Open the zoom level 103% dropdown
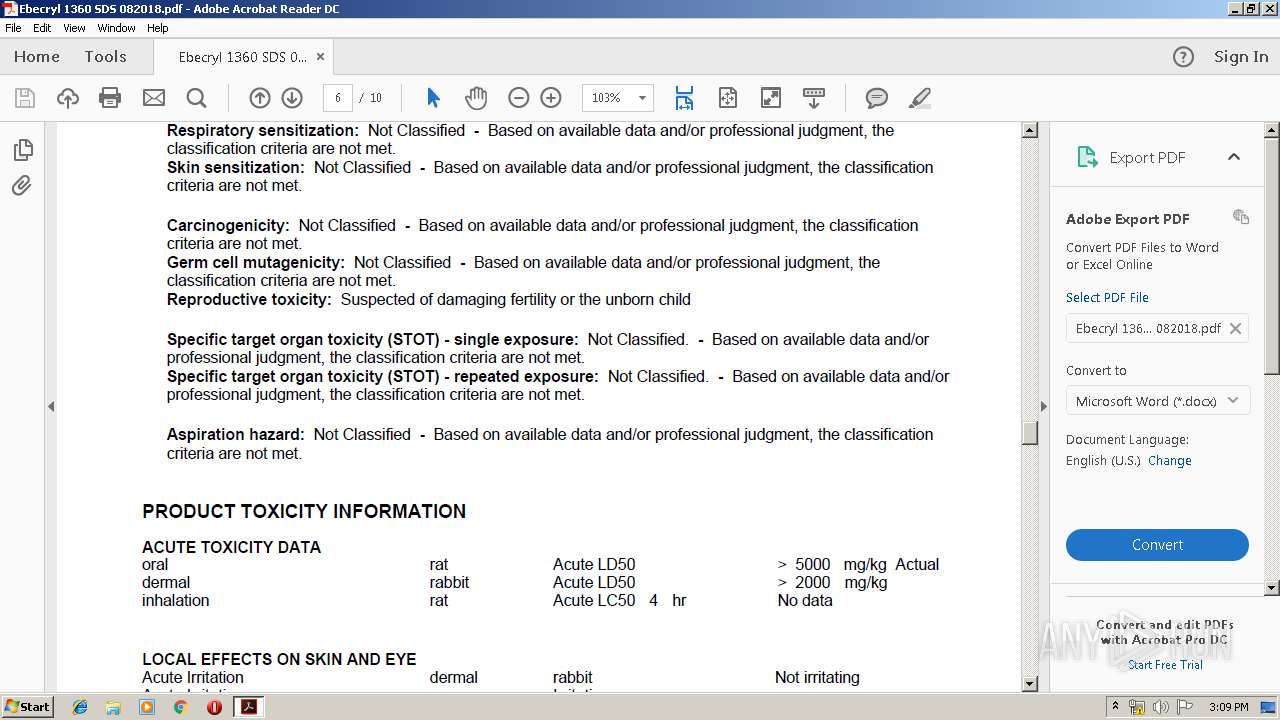Image resolution: width=1280 pixels, height=720 pixels. pyautogui.click(x=642, y=98)
